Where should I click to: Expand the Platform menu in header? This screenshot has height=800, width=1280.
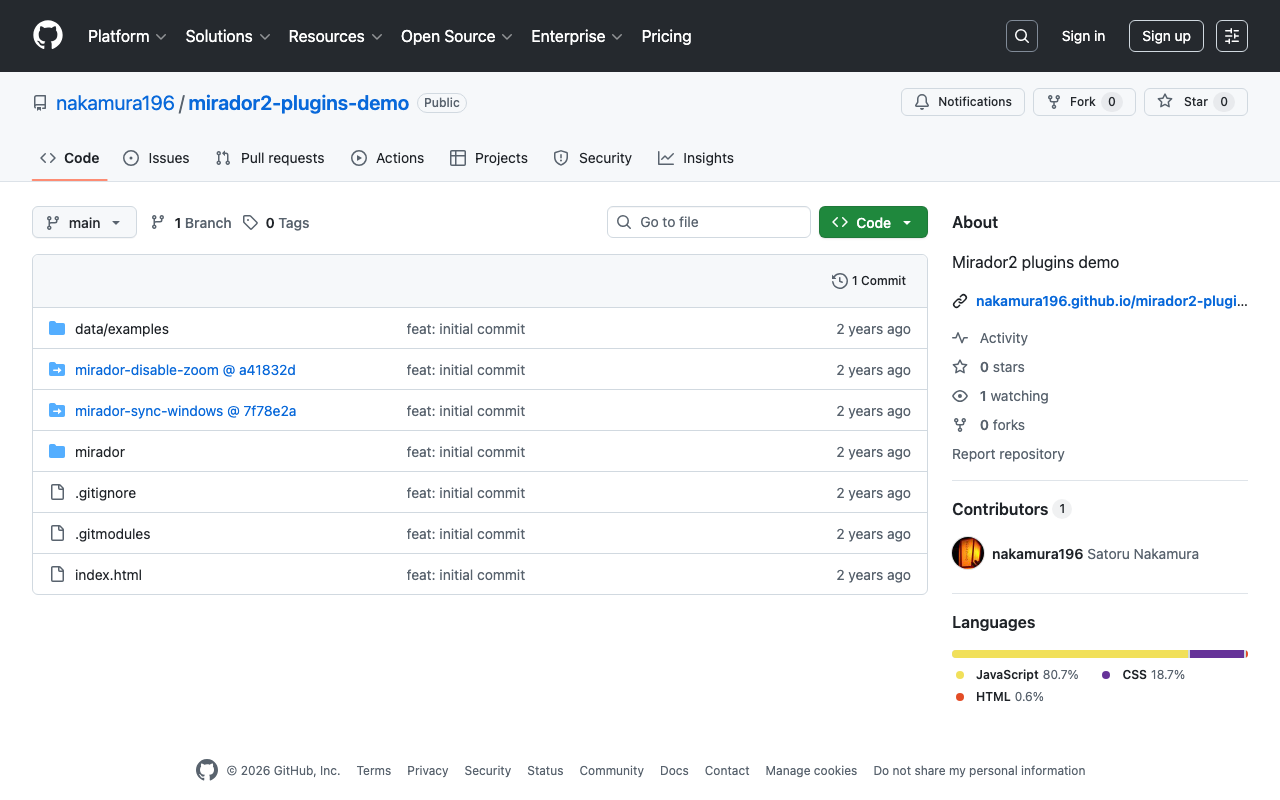tap(127, 36)
